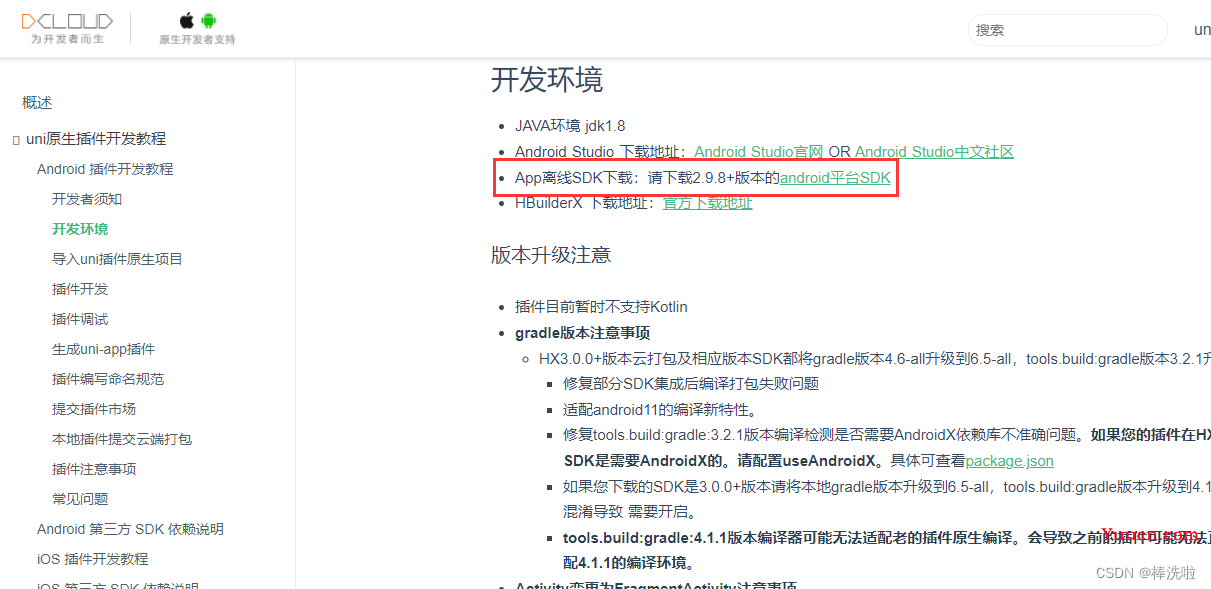Click the 开发环境 heading
The height and width of the screenshot is (589, 1211).
click(547, 80)
